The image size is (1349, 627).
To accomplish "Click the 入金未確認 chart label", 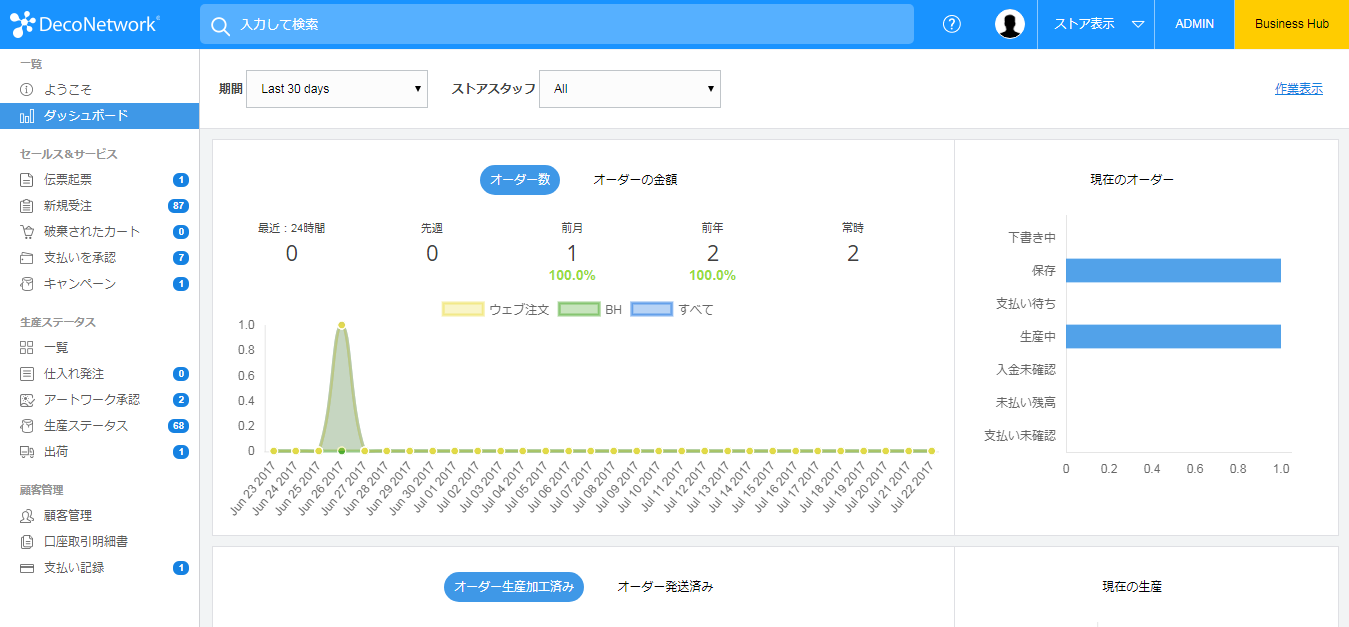I will [x=1026, y=369].
